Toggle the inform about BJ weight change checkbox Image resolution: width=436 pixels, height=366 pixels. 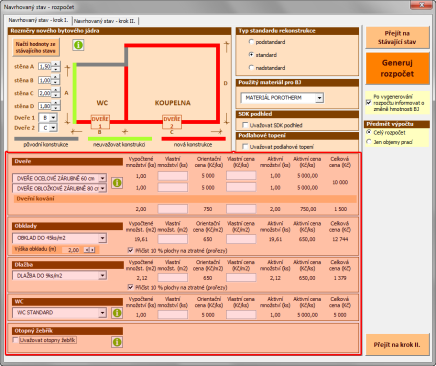click(x=369, y=103)
